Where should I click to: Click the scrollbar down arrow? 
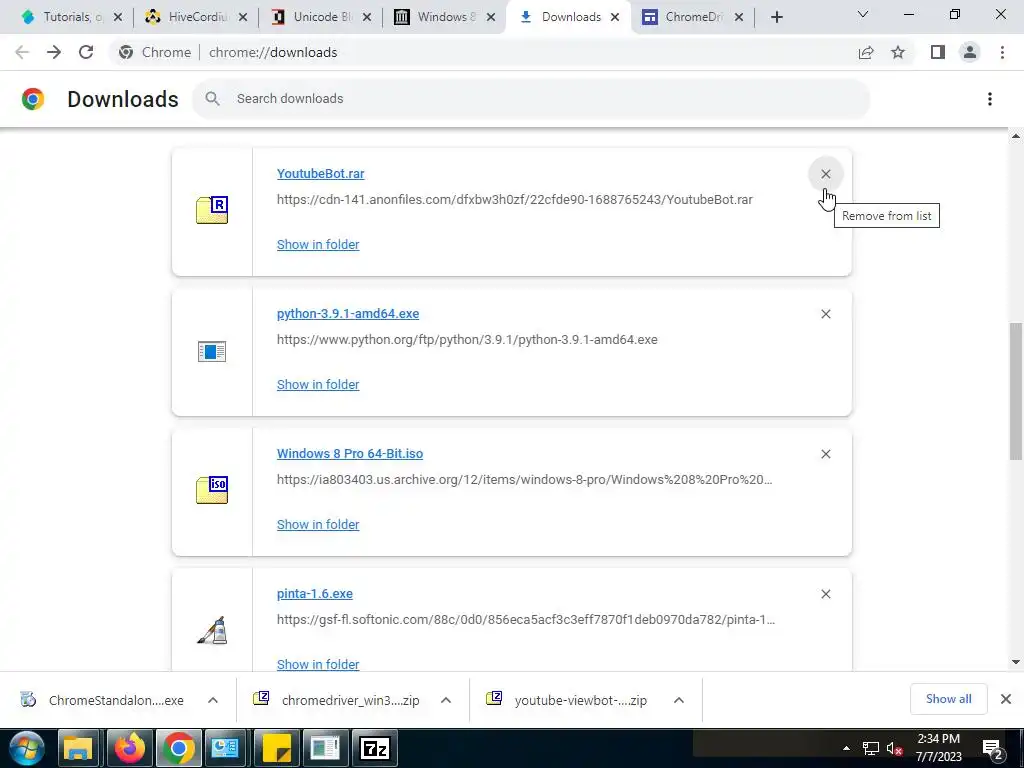point(1016,662)
